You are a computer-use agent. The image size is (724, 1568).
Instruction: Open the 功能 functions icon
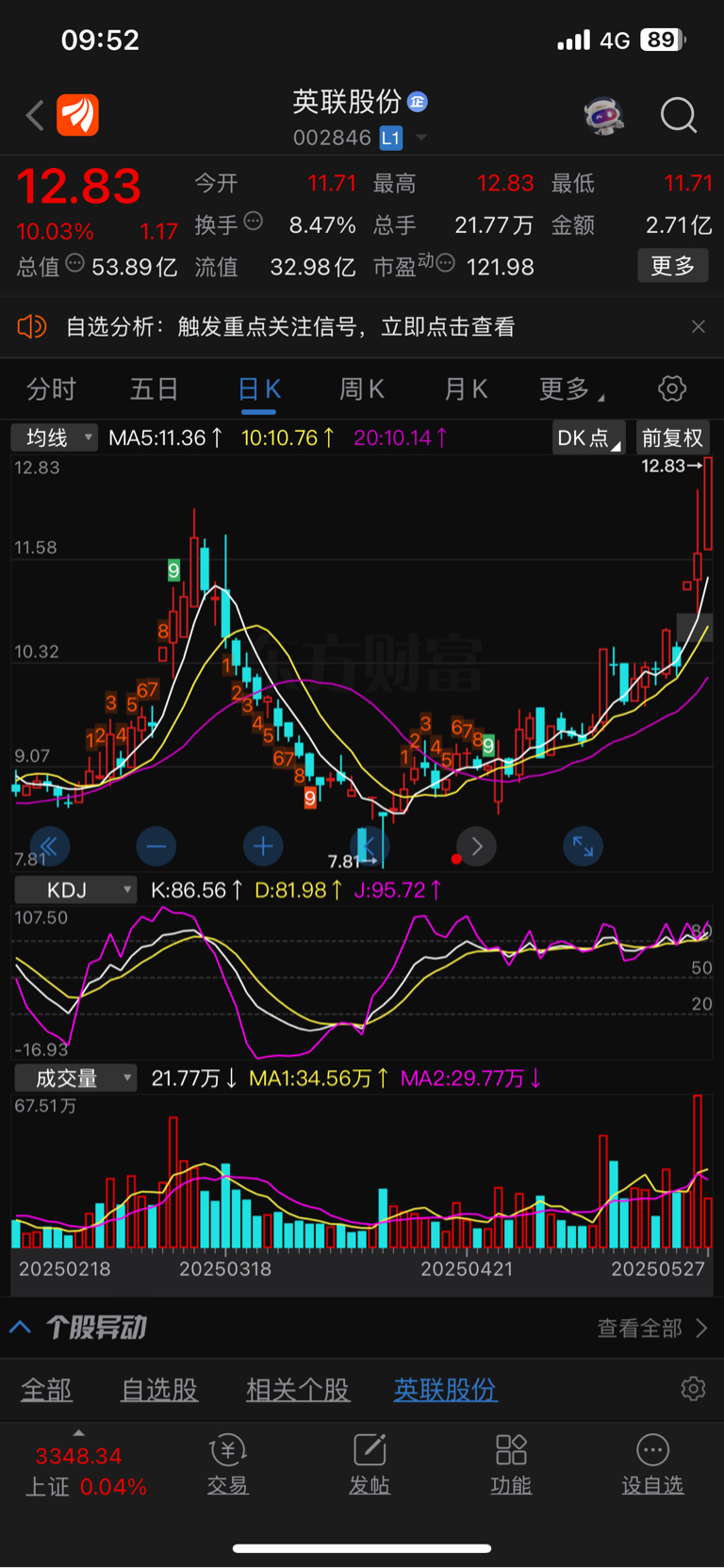tap(511, 1464)
